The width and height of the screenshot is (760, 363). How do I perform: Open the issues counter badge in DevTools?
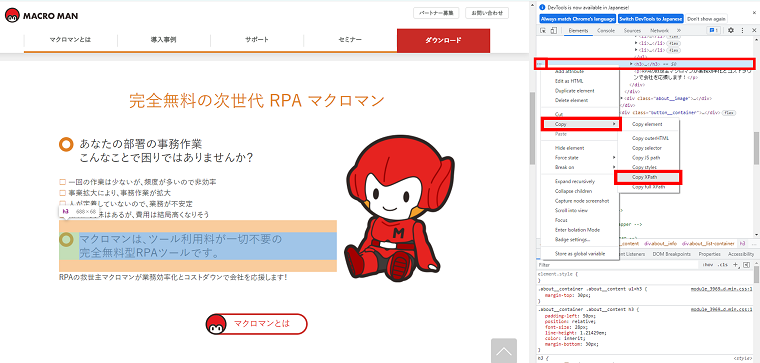pos(714,31)
